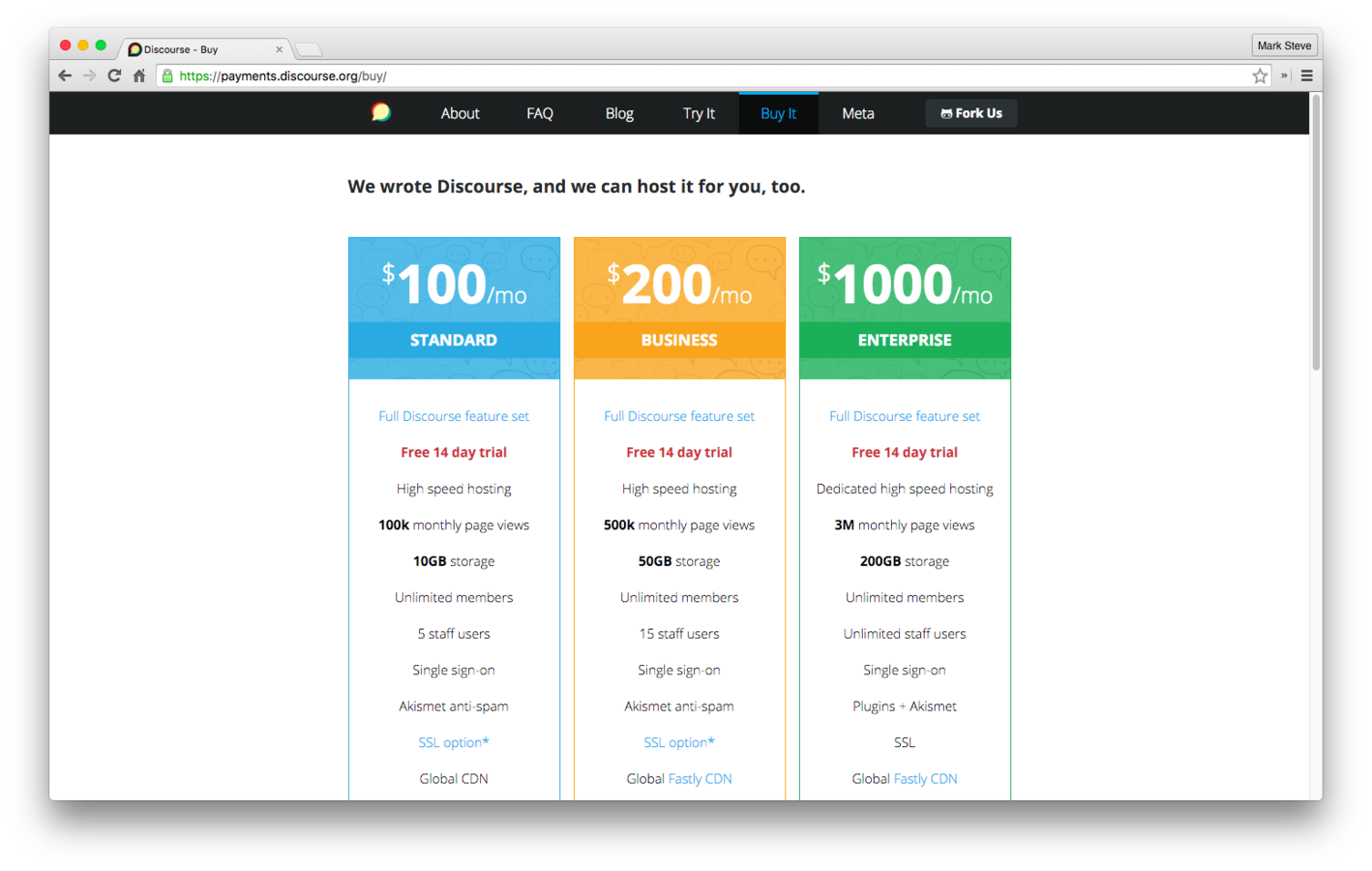Click the Unlimited staff users text
This screenshot has height=871, width=1372.
point(905,634)
